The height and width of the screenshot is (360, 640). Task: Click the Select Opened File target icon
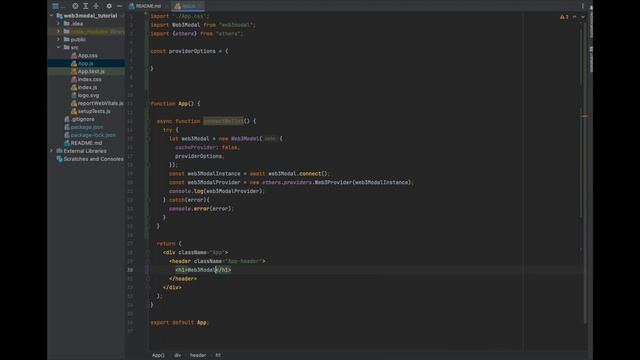[75, 6]
